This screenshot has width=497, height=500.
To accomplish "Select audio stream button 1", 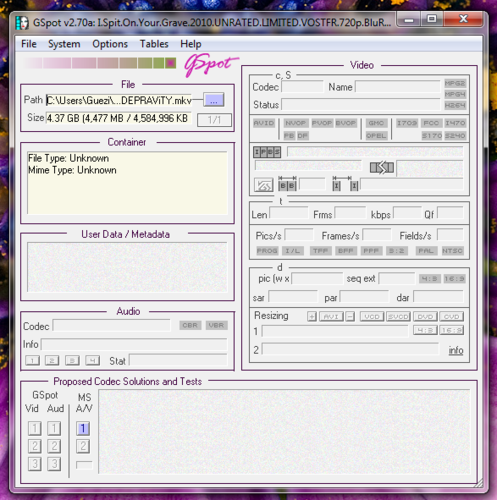I will pos(33,360).
